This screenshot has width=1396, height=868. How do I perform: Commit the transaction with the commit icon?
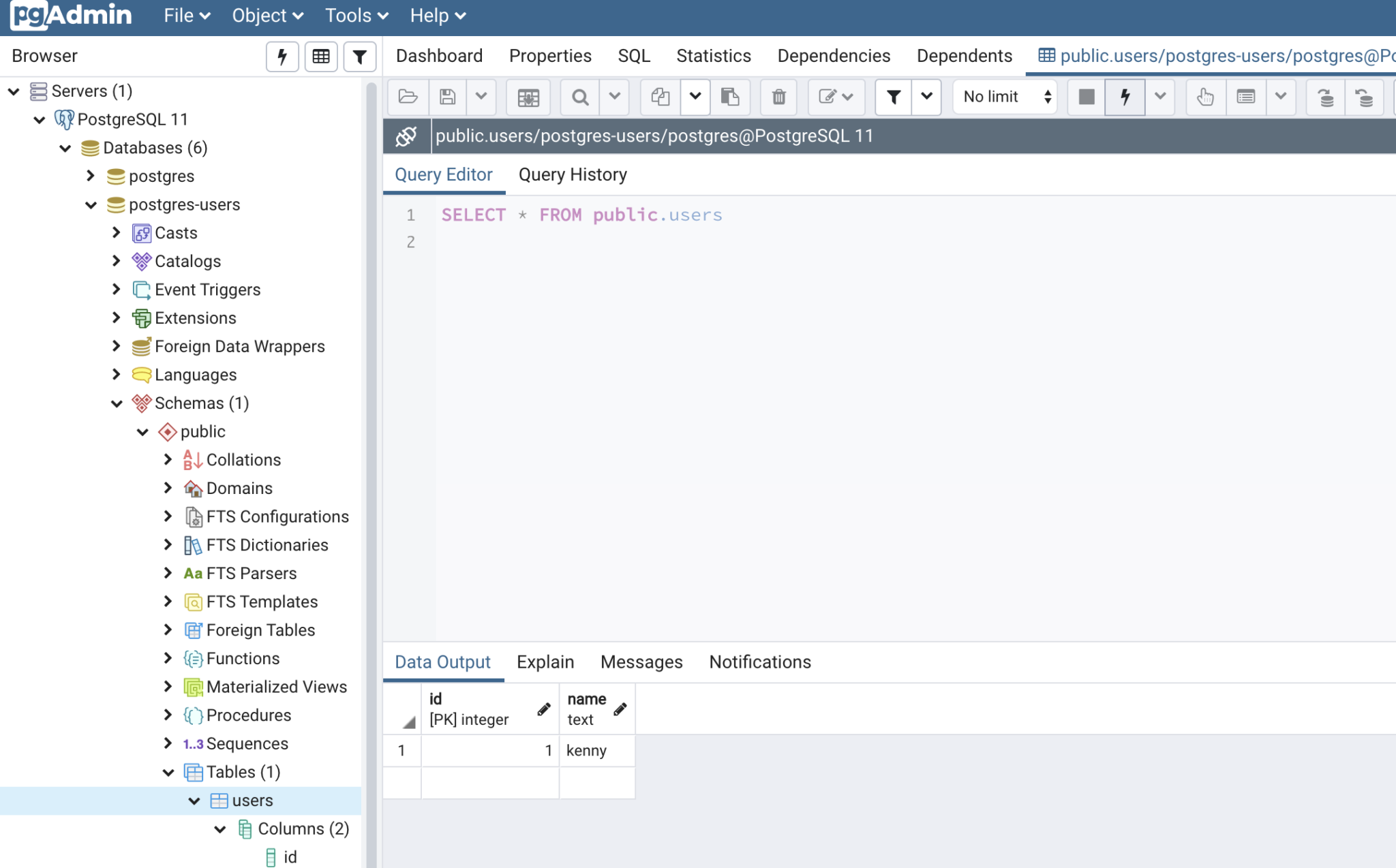(1326, 97)
